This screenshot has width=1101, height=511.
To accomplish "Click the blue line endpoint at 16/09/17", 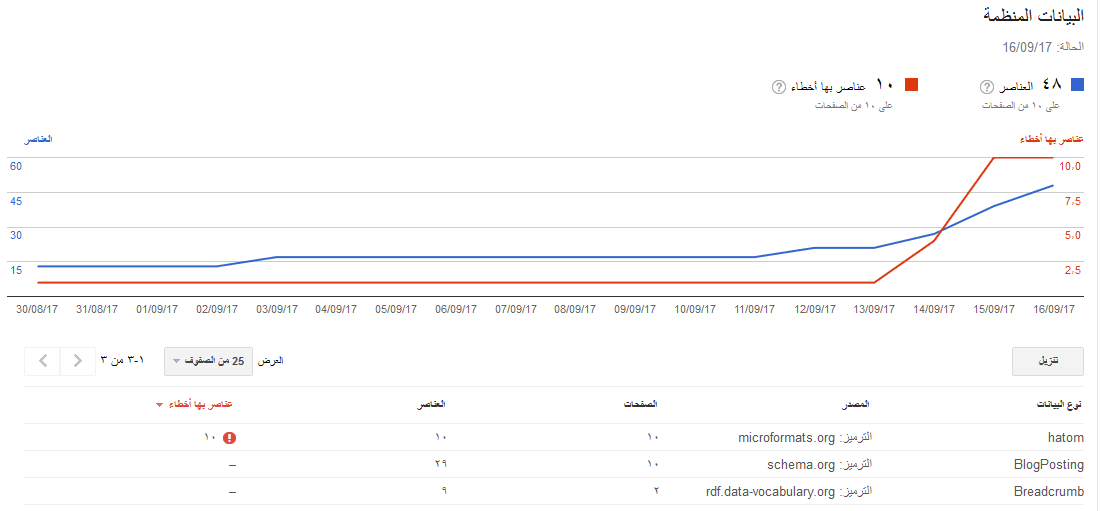I will pos(1053,185).
